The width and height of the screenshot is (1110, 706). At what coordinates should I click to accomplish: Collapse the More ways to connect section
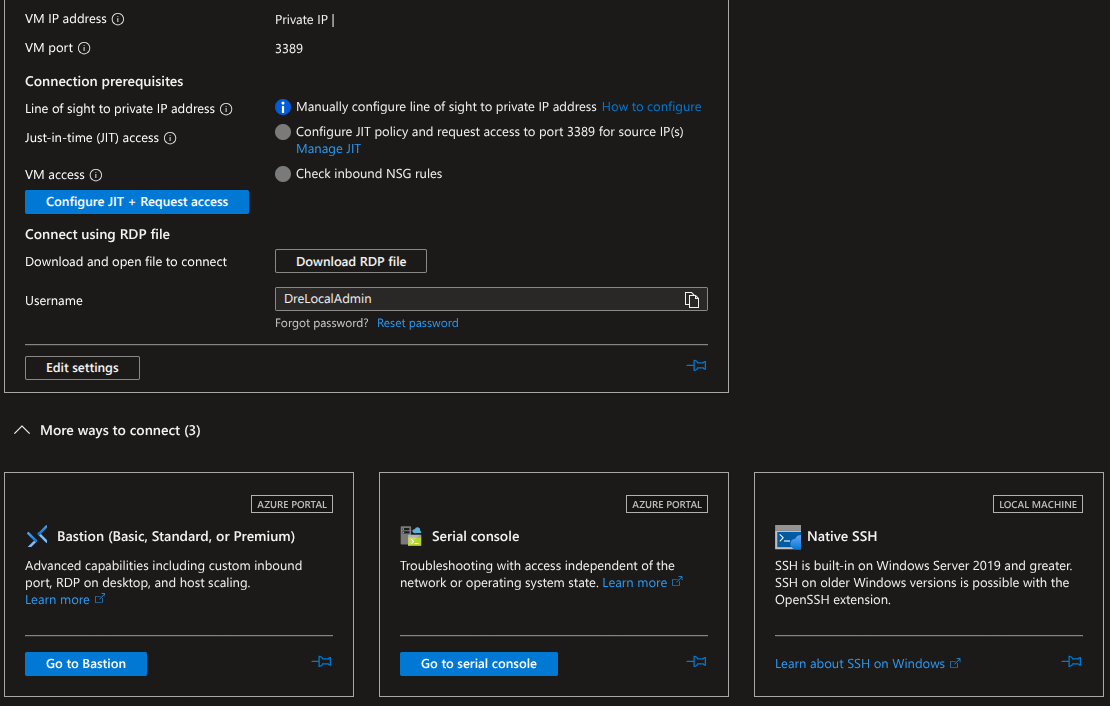pyautogui.click(x=21, y=430)
